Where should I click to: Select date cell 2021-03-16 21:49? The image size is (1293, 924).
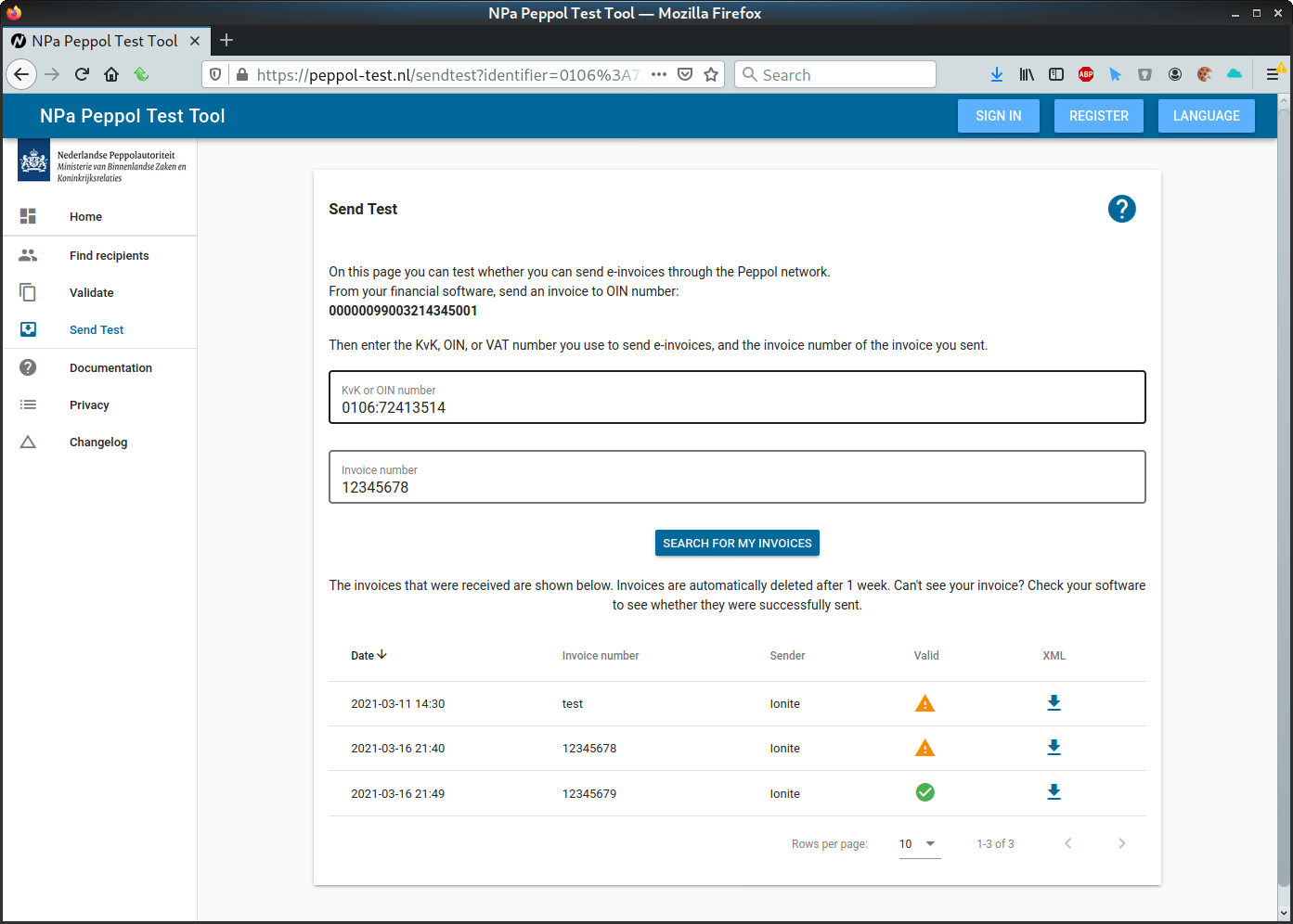397,793
